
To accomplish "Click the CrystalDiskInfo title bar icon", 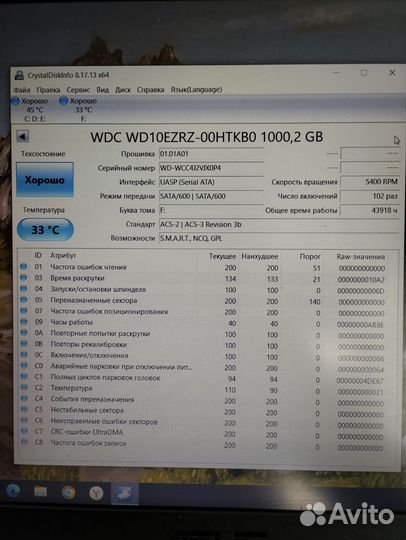I will (20, 75).
